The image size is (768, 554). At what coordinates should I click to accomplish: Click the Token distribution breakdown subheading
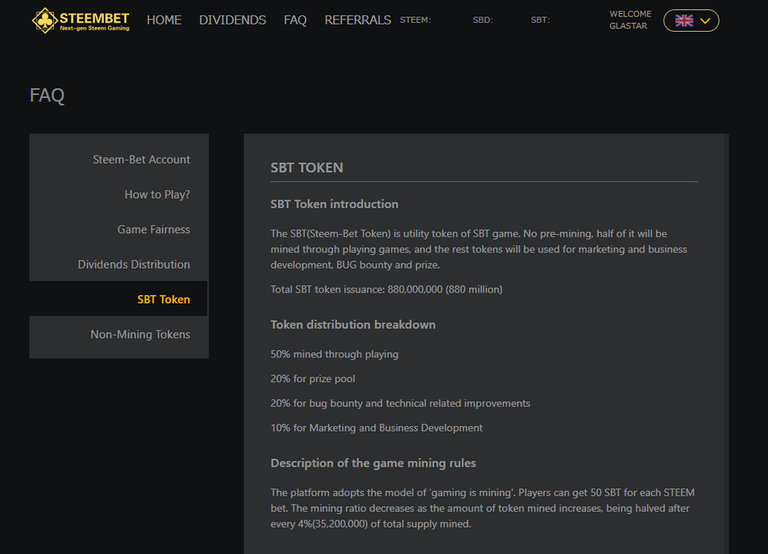353,325
